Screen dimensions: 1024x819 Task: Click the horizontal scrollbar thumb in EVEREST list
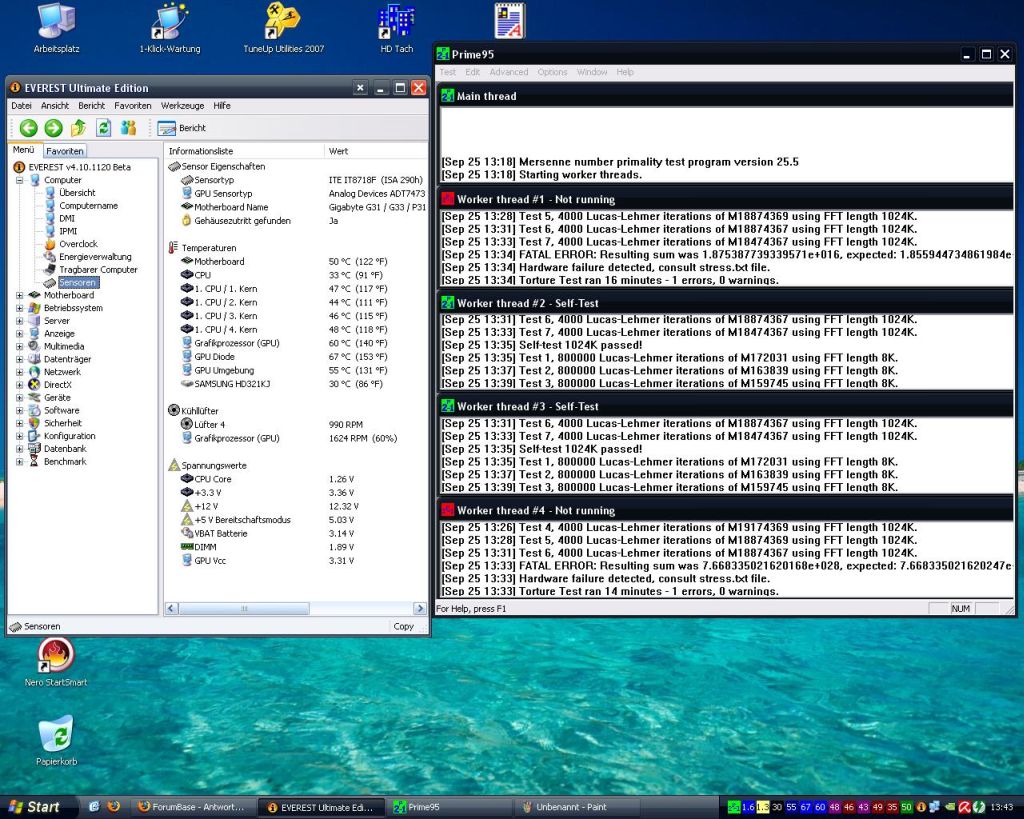[x=244, y=609]
